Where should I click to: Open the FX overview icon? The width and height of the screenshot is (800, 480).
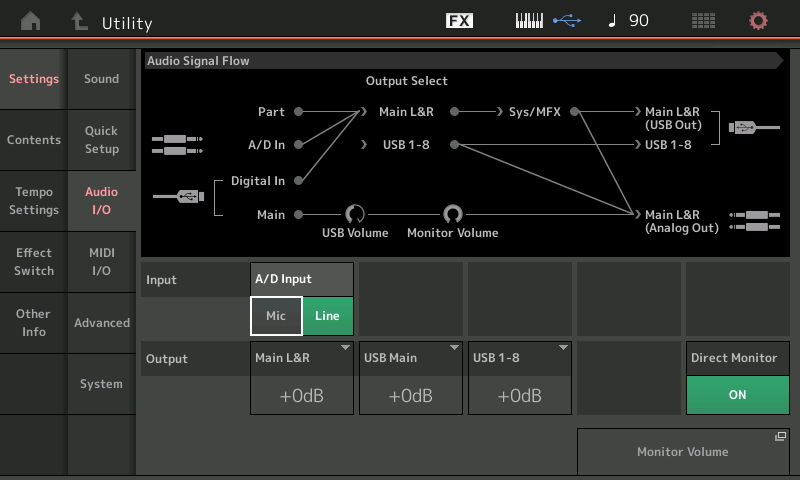[x=459, y=20]
